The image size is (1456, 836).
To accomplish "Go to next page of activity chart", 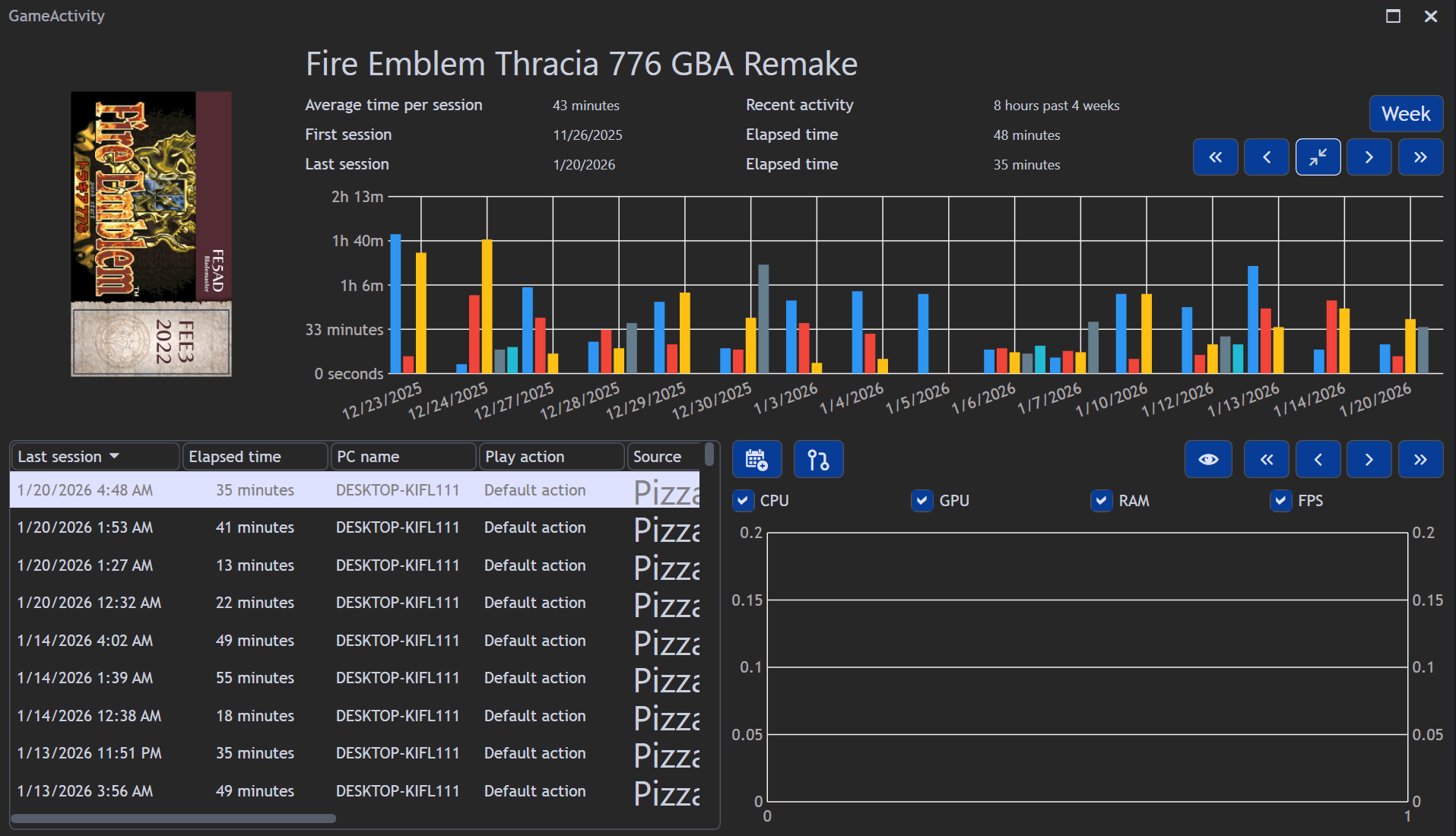I will 1369,157.
